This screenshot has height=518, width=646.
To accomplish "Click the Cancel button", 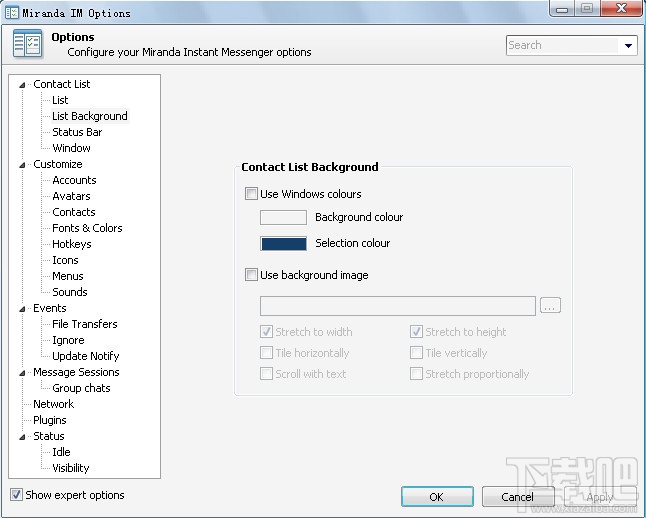I will click(x=517, y=497).
